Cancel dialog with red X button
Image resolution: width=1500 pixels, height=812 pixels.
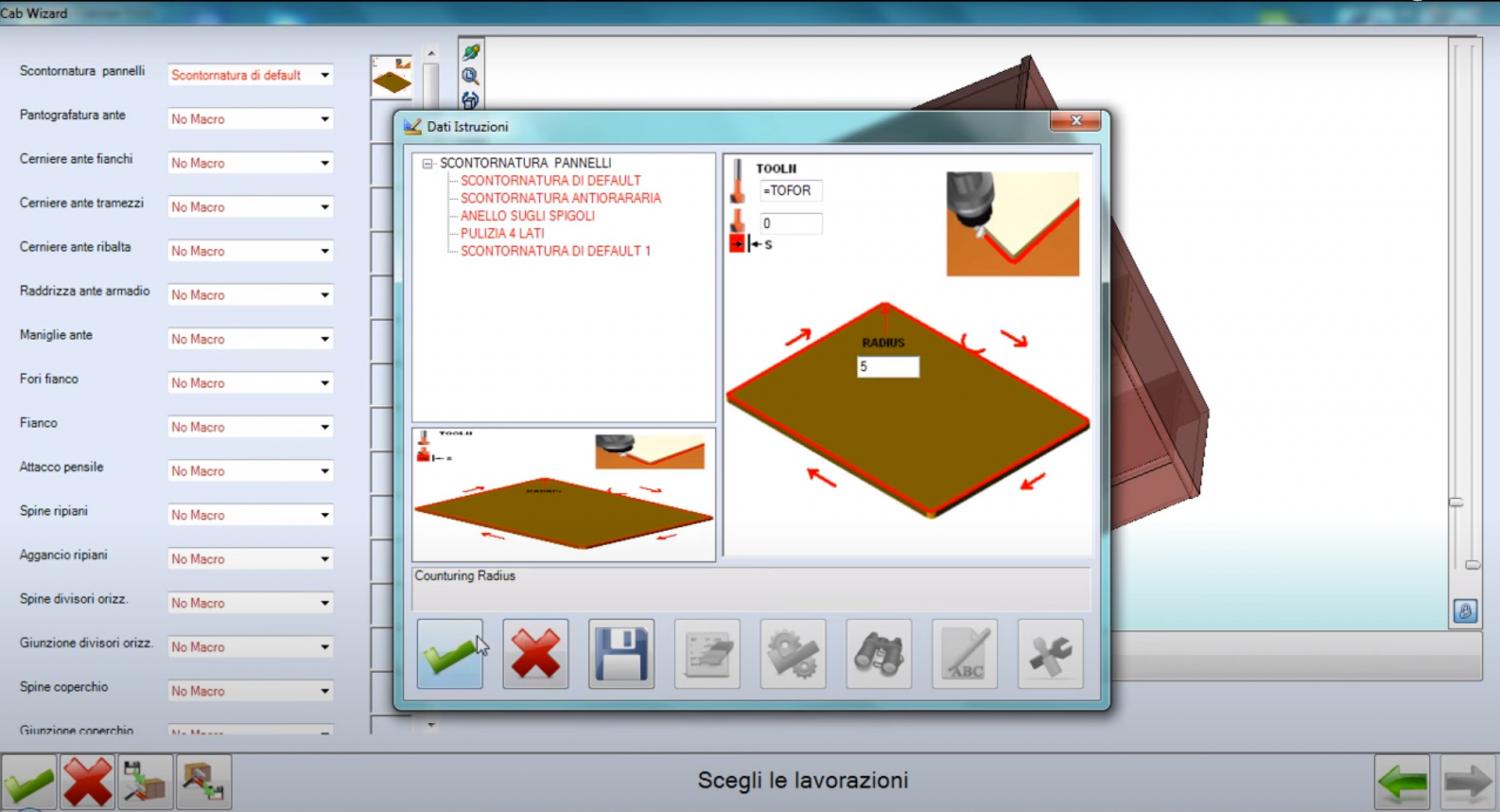(535, 654)
